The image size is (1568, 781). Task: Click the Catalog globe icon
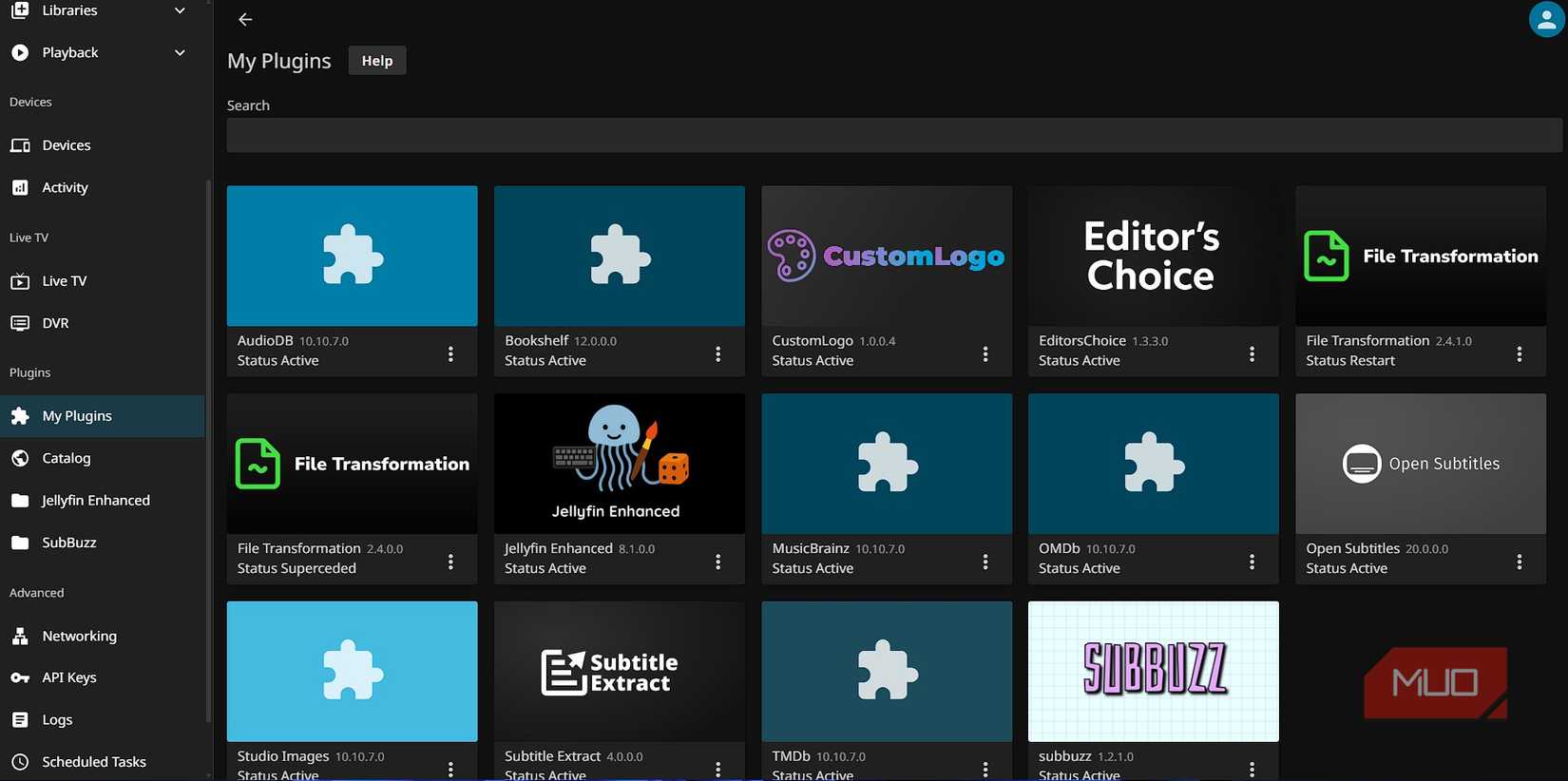(x=20, y=458)
